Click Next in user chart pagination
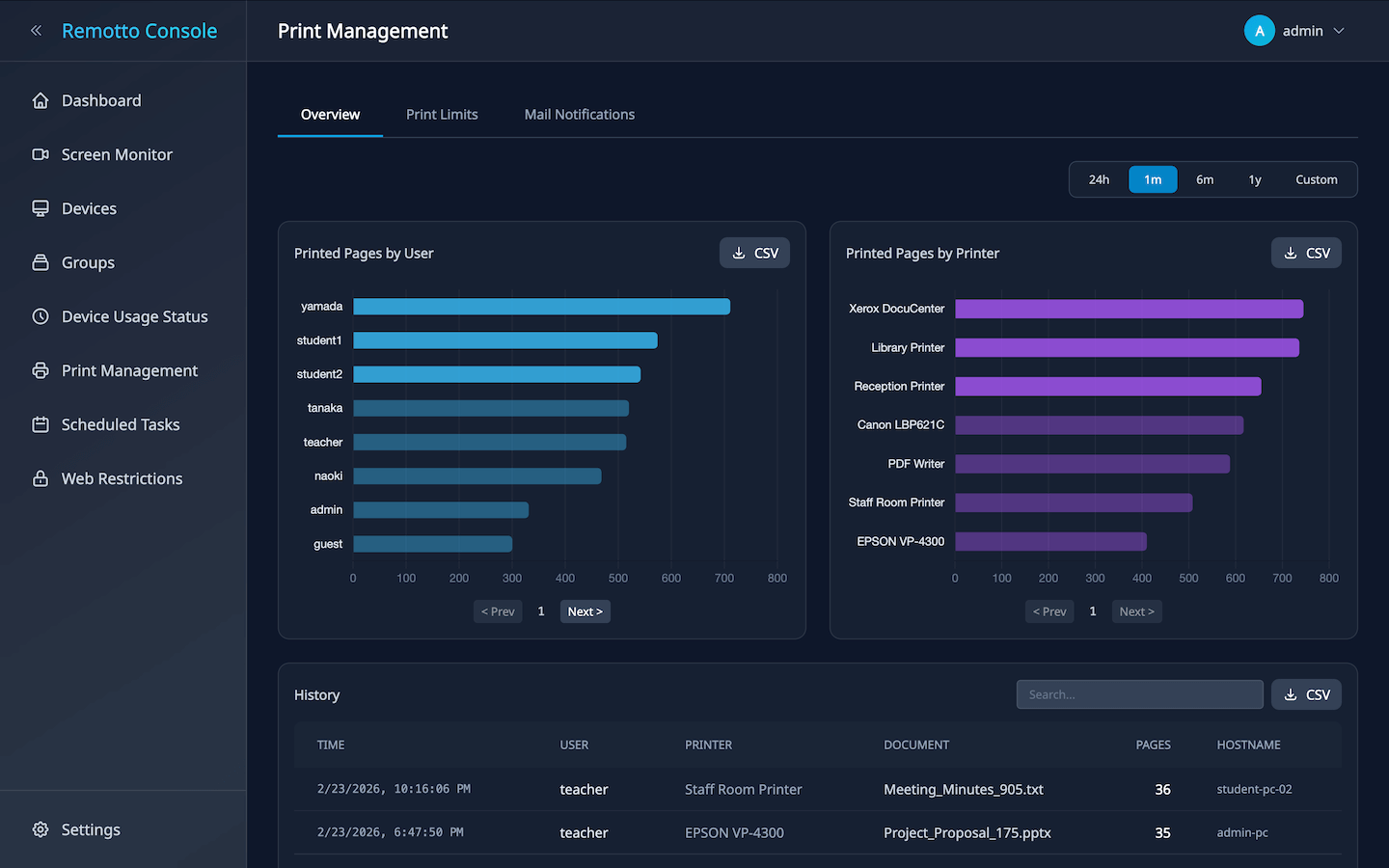 pos(586,611)
